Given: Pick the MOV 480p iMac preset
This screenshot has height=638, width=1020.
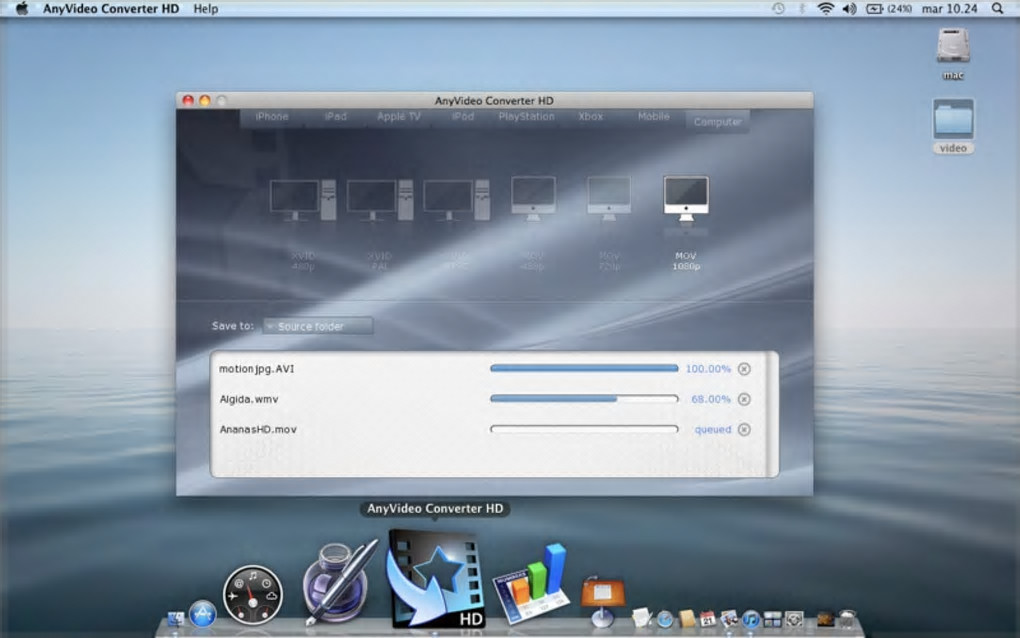Looking at the screenshot, I should pyautogui.click(x=533, y=198).
